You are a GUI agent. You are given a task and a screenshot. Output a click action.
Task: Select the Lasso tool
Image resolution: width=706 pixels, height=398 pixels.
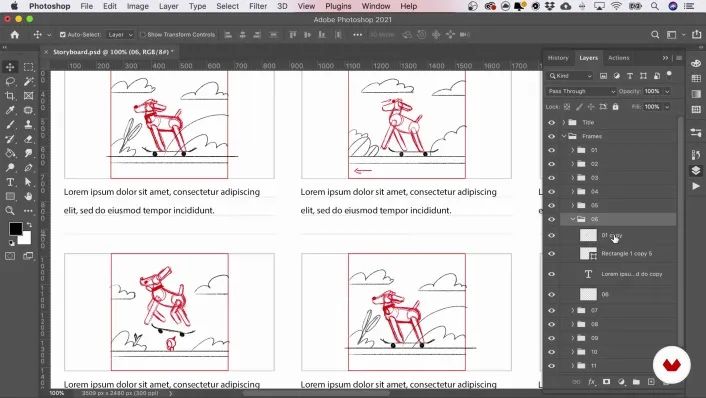[10, 81]
